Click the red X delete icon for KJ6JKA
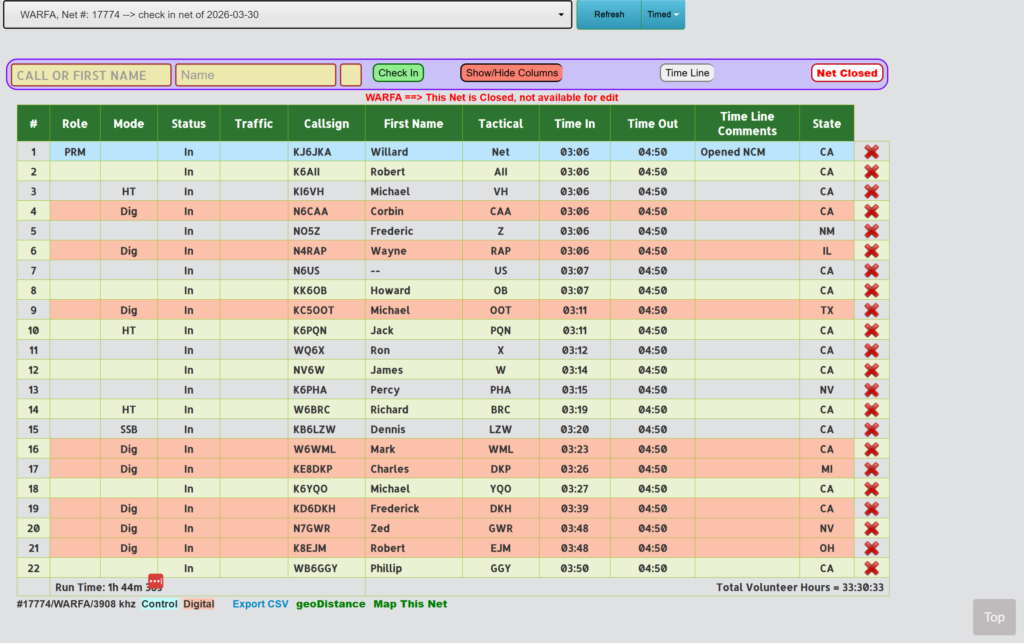This screenshot has height=643, width=1024. click(x=871, y=152)
